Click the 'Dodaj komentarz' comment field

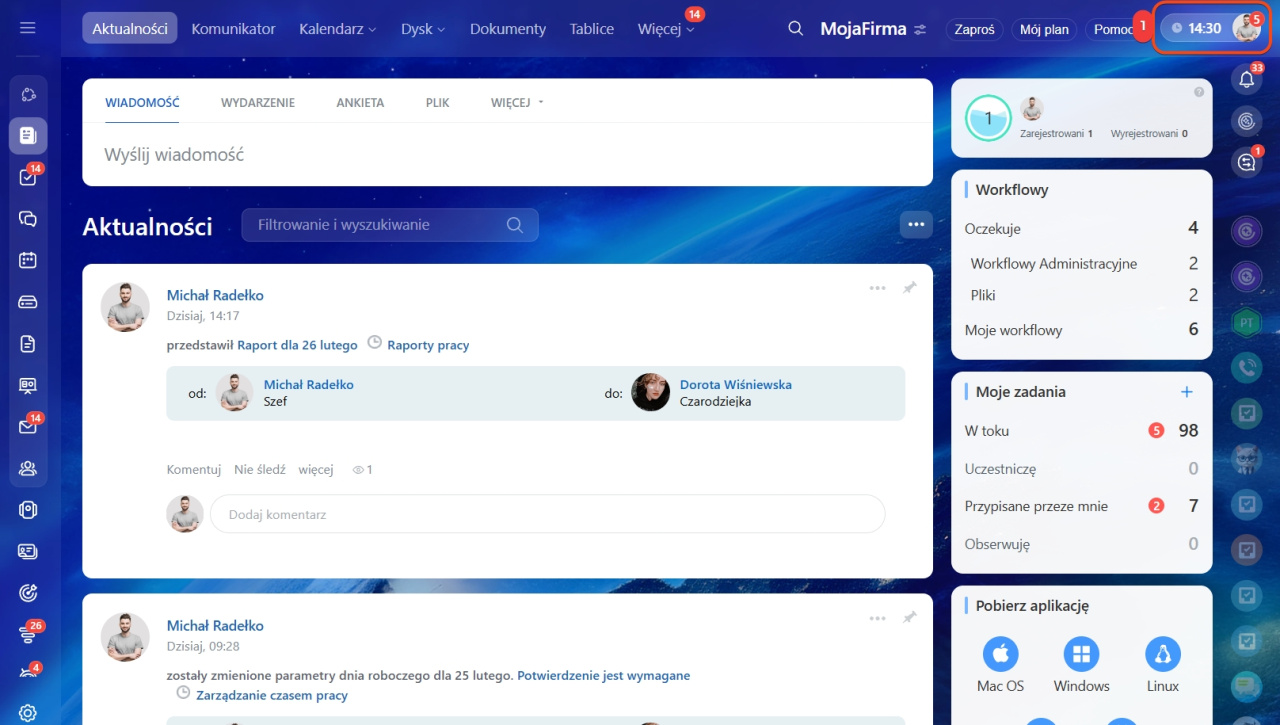pyautogui.click(x=547, y=514)
